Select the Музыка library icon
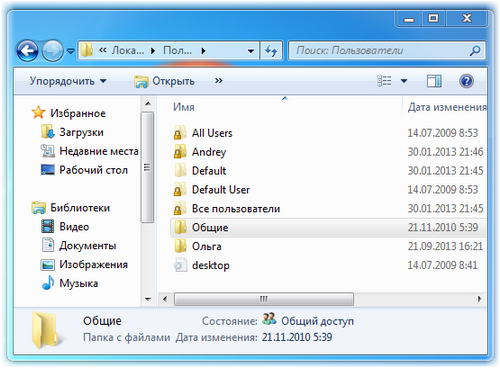 point(48,283)
